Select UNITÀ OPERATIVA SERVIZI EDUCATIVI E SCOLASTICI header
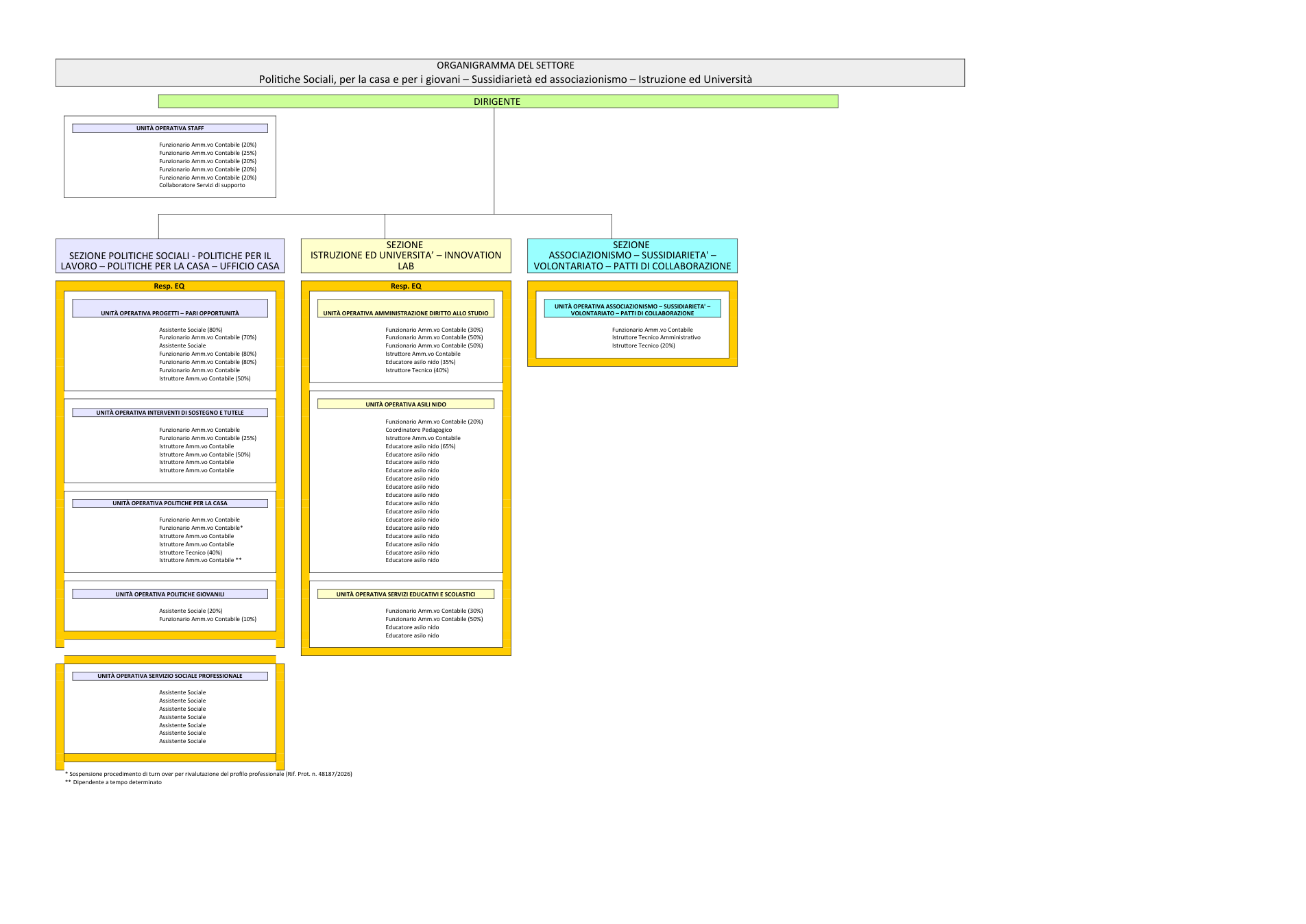This screenshot has height=924, width=1306. [x=406, y=594]
